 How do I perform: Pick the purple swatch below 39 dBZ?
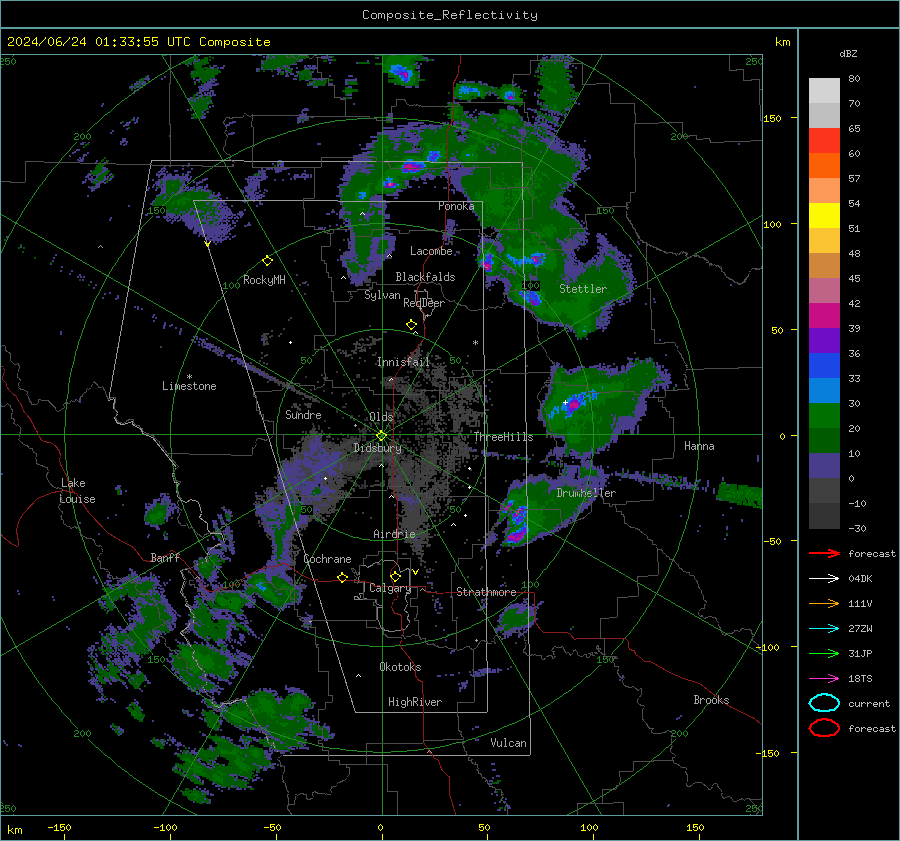(x=824, y=340)
